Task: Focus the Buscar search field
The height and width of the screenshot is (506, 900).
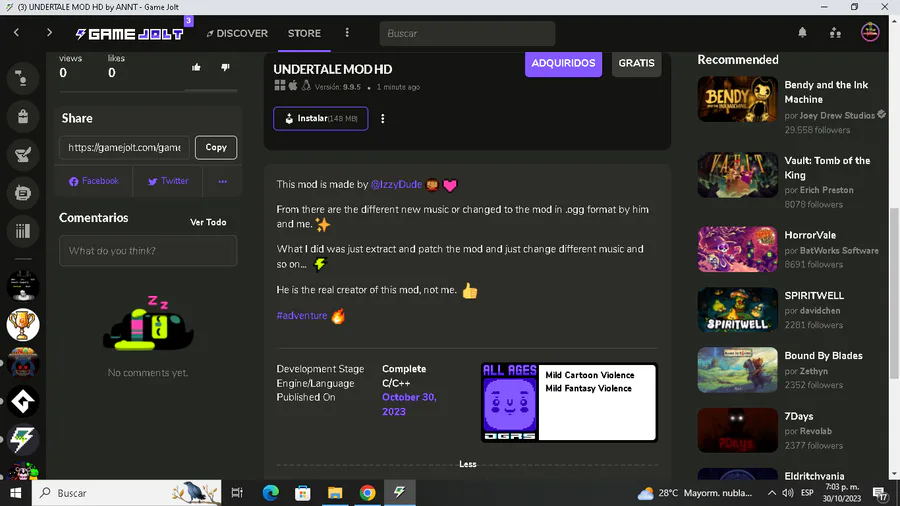Action: click(x=467, y=33)
